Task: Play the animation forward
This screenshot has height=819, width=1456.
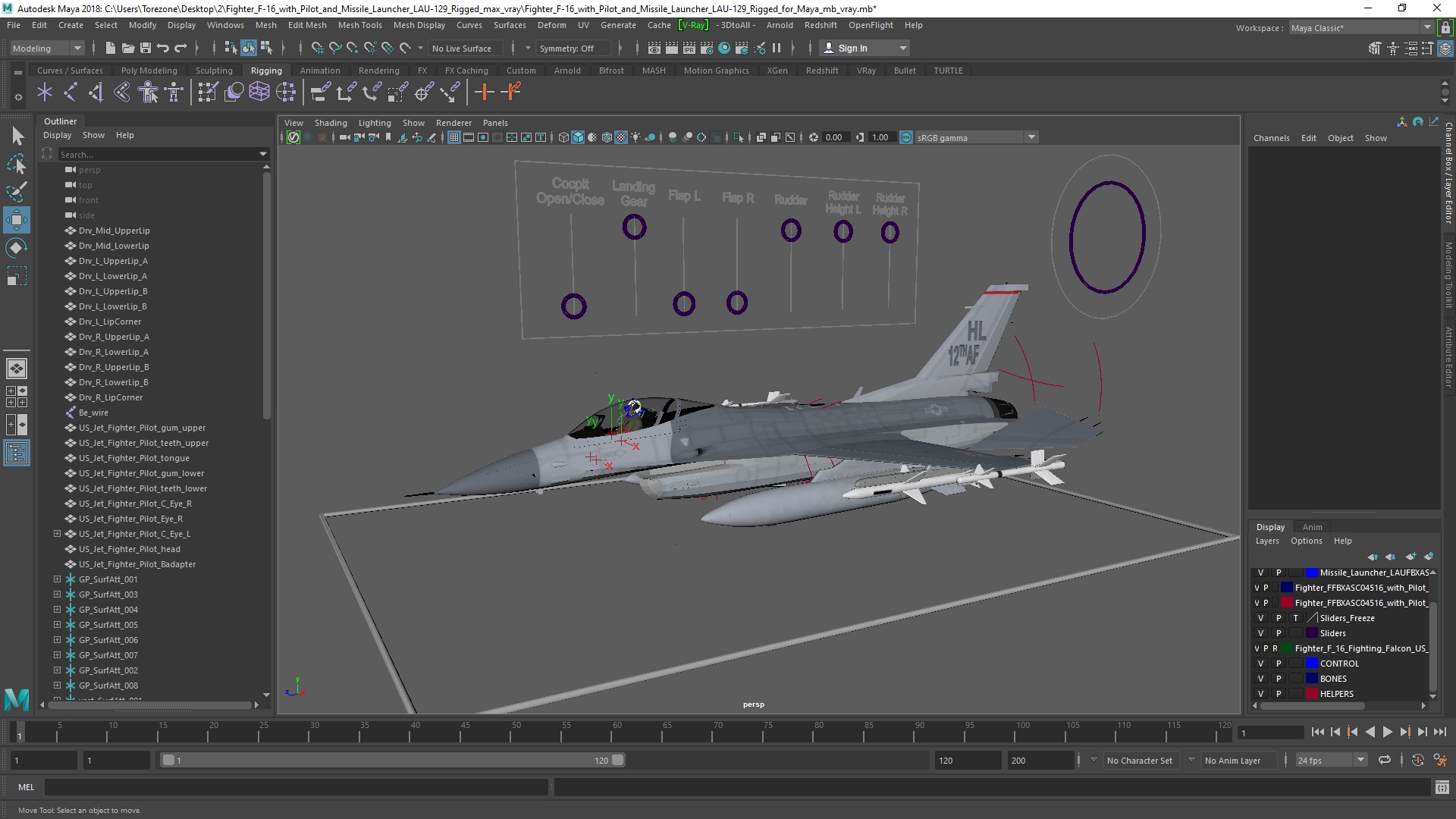Action: click(1387, 732)
